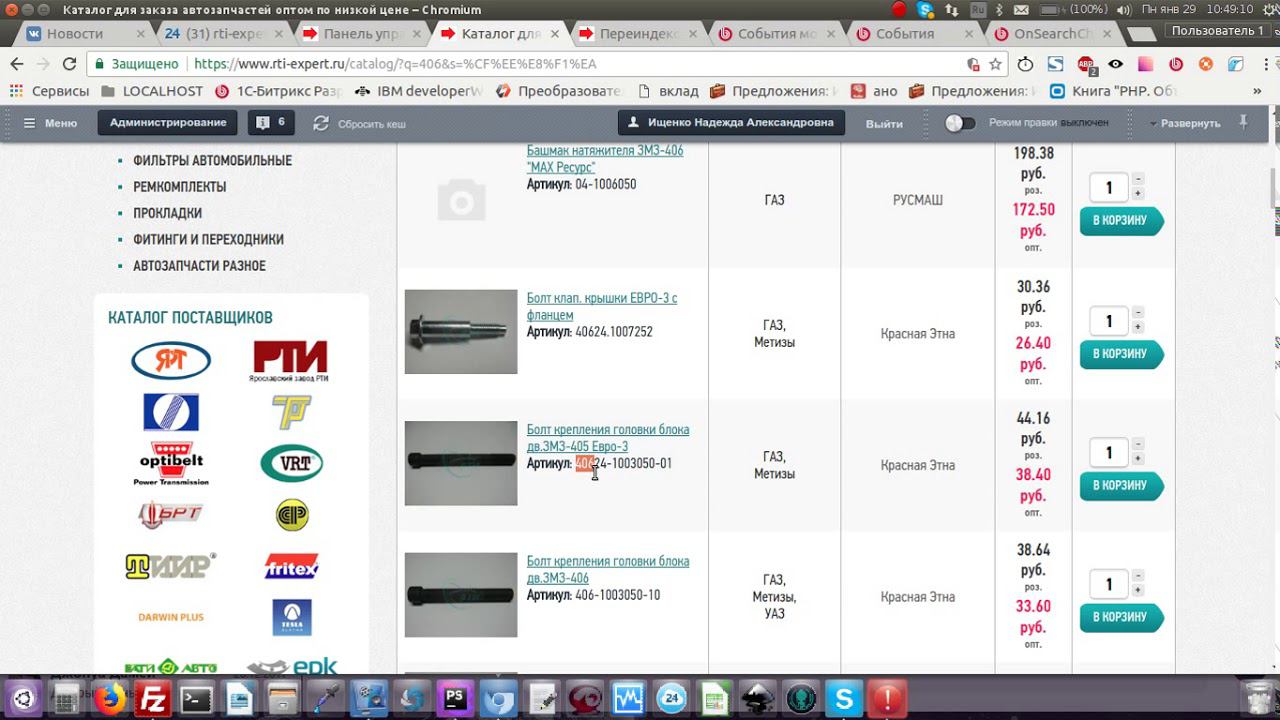Open the ФИЛЬТРЫ АВТОМОБИЛЬНЫЕ category
This screenshot has width=1280, height=720.
coord(212,160)
